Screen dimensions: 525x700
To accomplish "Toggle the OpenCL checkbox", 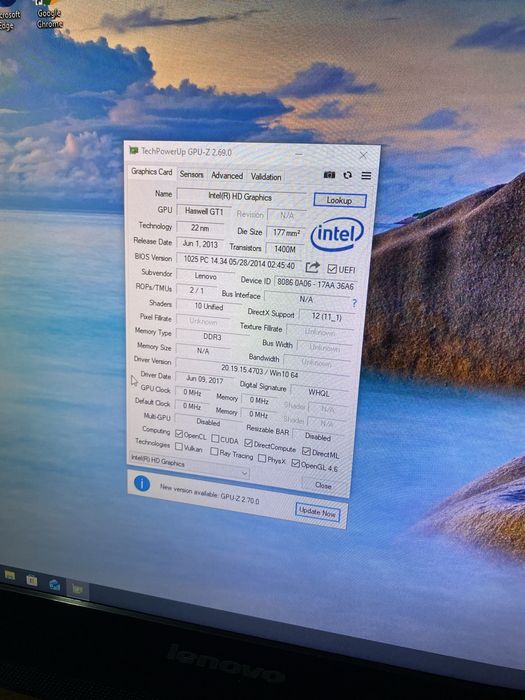I will [179, 433].
